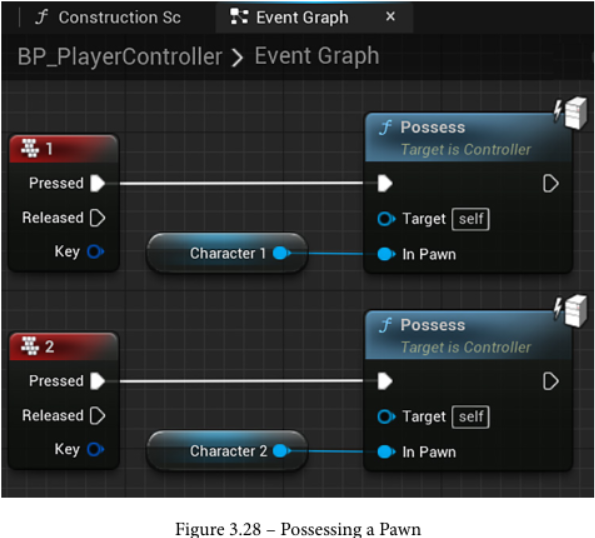The width and height of the screenshot is (595, 538).
Task: Click the Character 1 variable output pin
Action: tap(282, 253)
